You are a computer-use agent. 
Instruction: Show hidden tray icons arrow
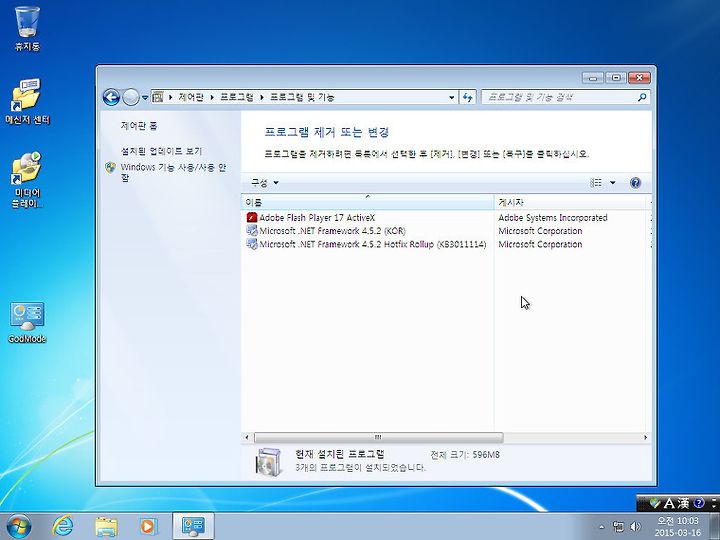(602, 527)
